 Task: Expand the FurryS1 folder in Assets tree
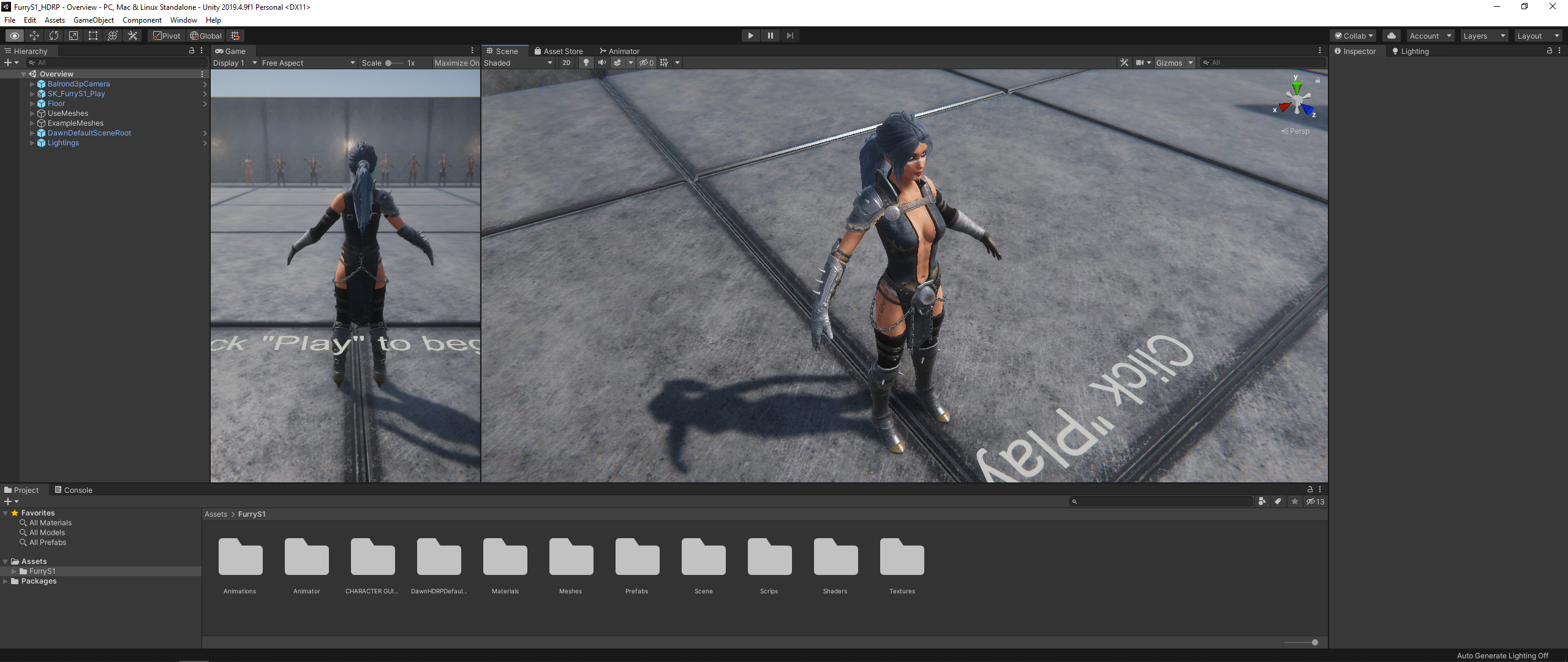point(13,571)
